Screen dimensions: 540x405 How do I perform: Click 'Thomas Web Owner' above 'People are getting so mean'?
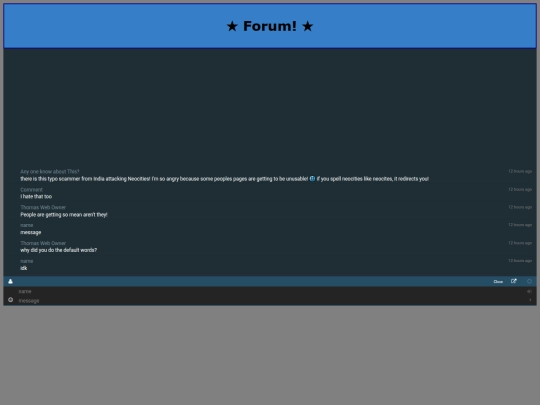pos(43,207)
